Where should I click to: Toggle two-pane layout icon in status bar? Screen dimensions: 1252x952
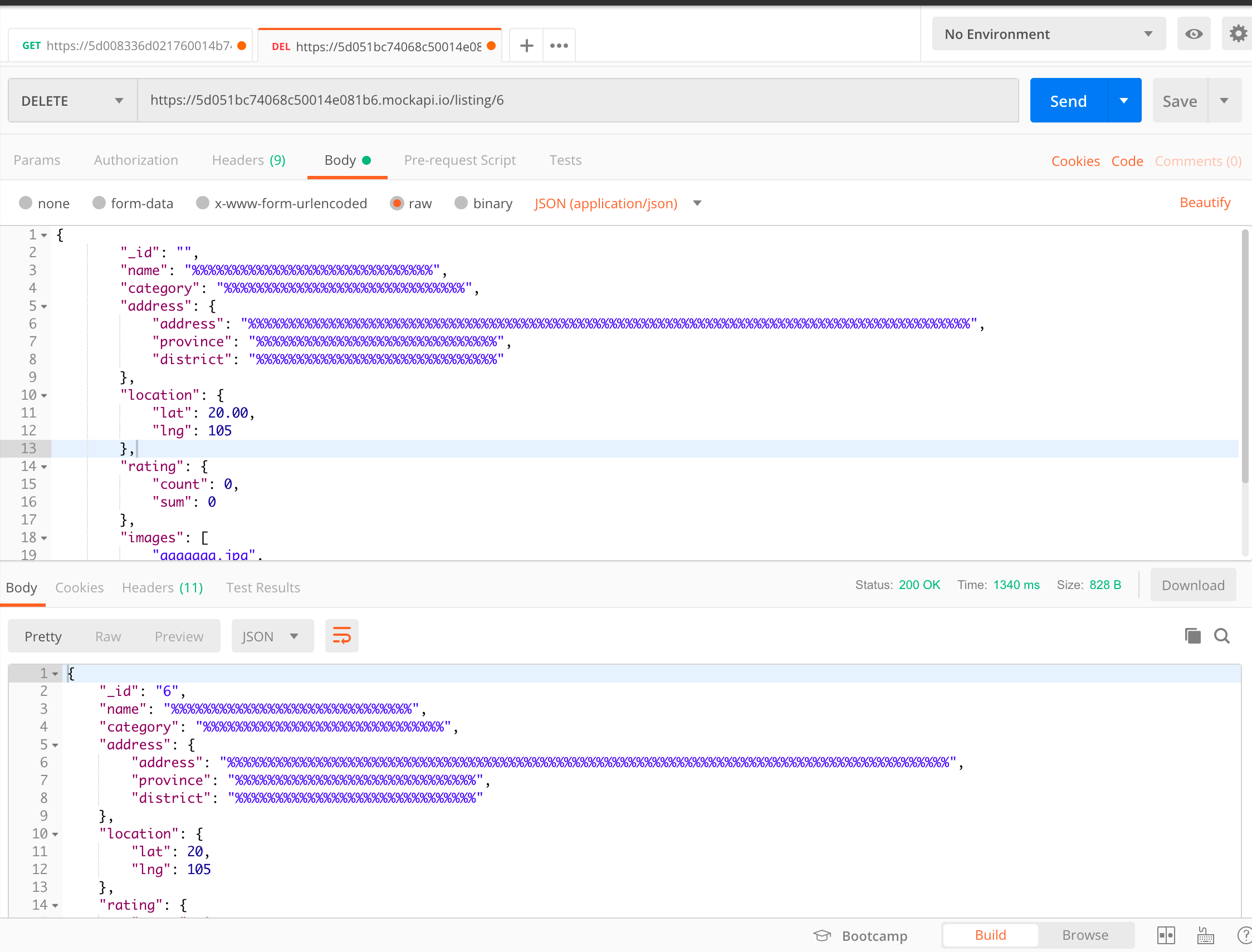pos(1166,935)
